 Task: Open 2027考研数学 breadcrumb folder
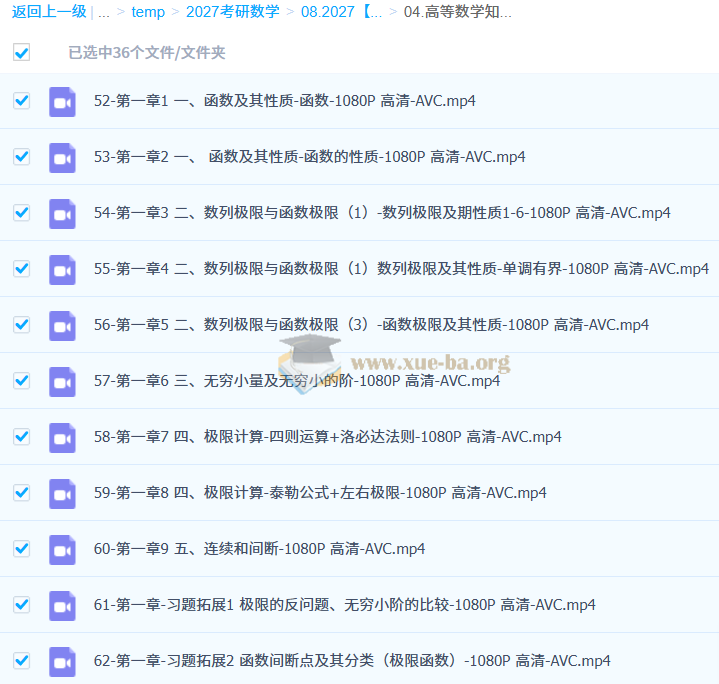click(233, 12)
